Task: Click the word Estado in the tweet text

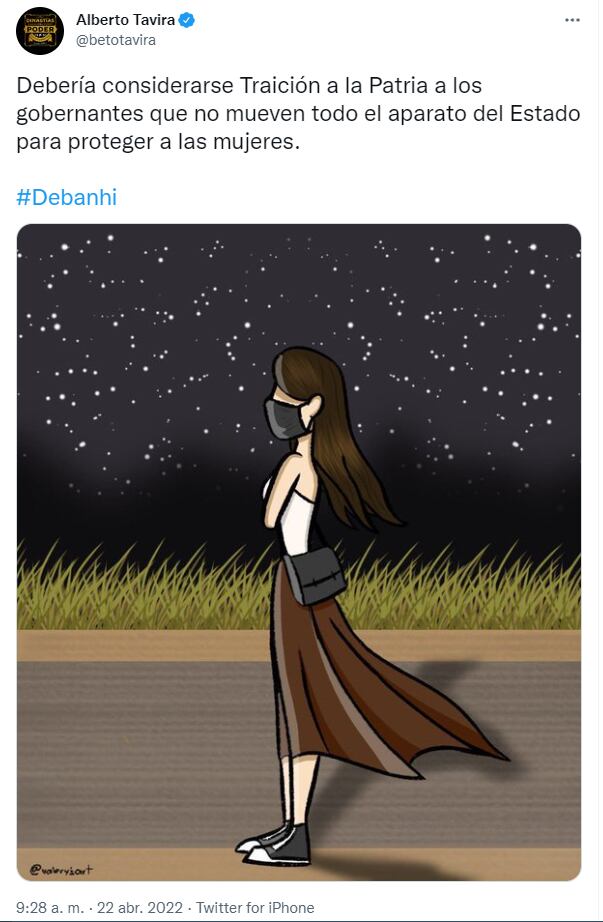Action: tap(545, 113)
